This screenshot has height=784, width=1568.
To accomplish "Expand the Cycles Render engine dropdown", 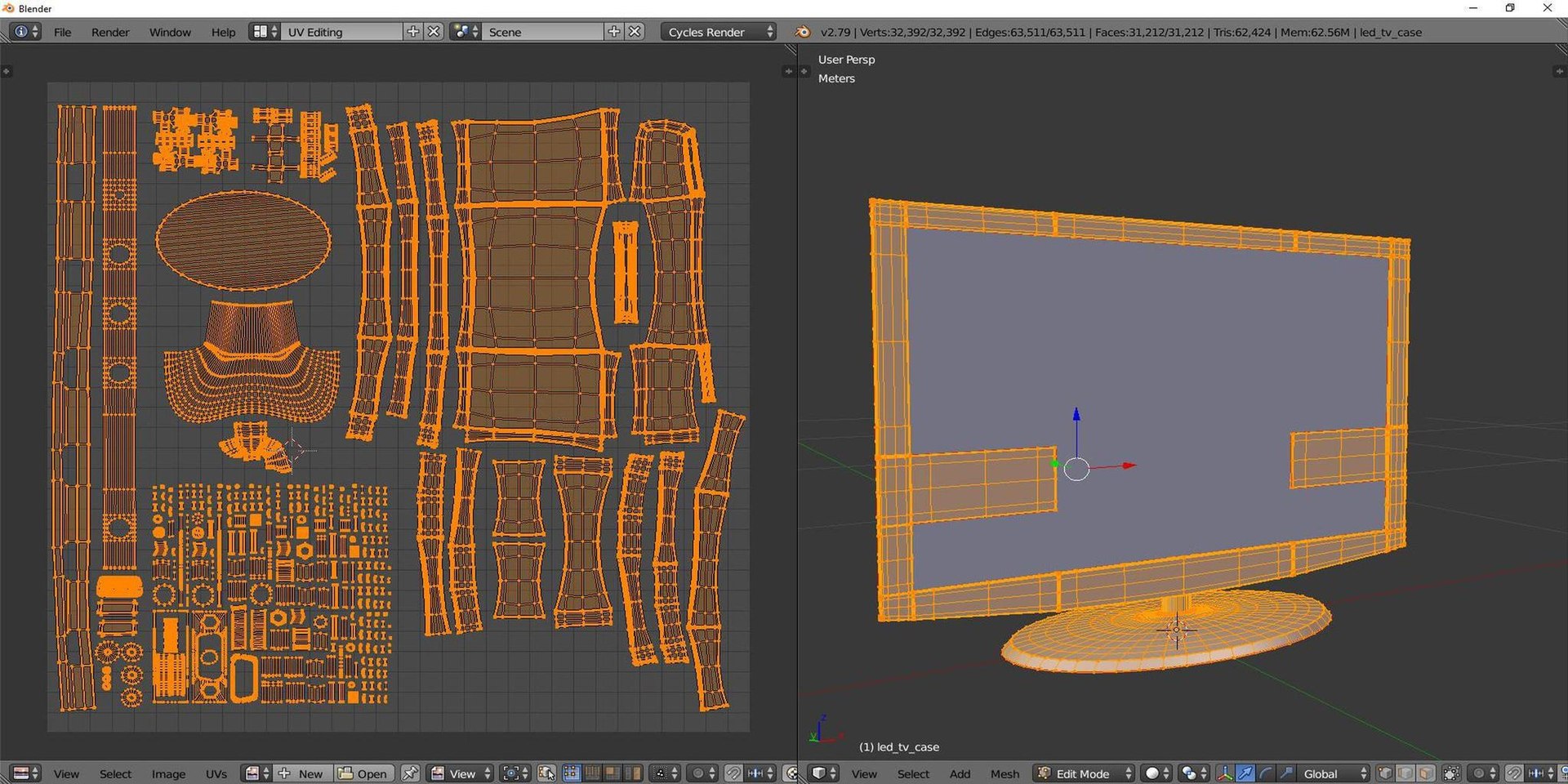I will click(718, 32).
